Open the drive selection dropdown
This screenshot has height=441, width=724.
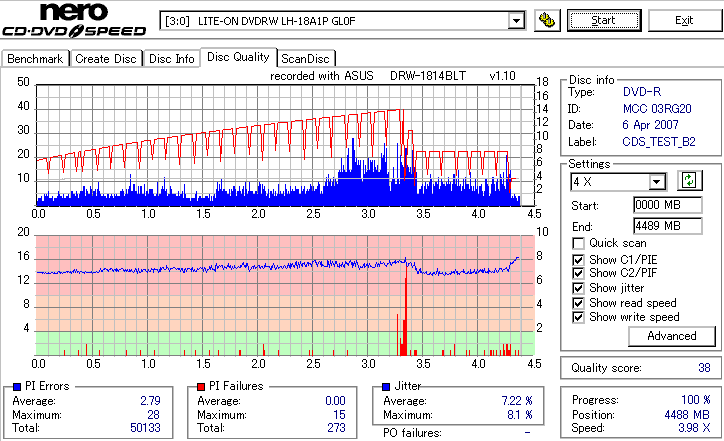click(516, 21)
